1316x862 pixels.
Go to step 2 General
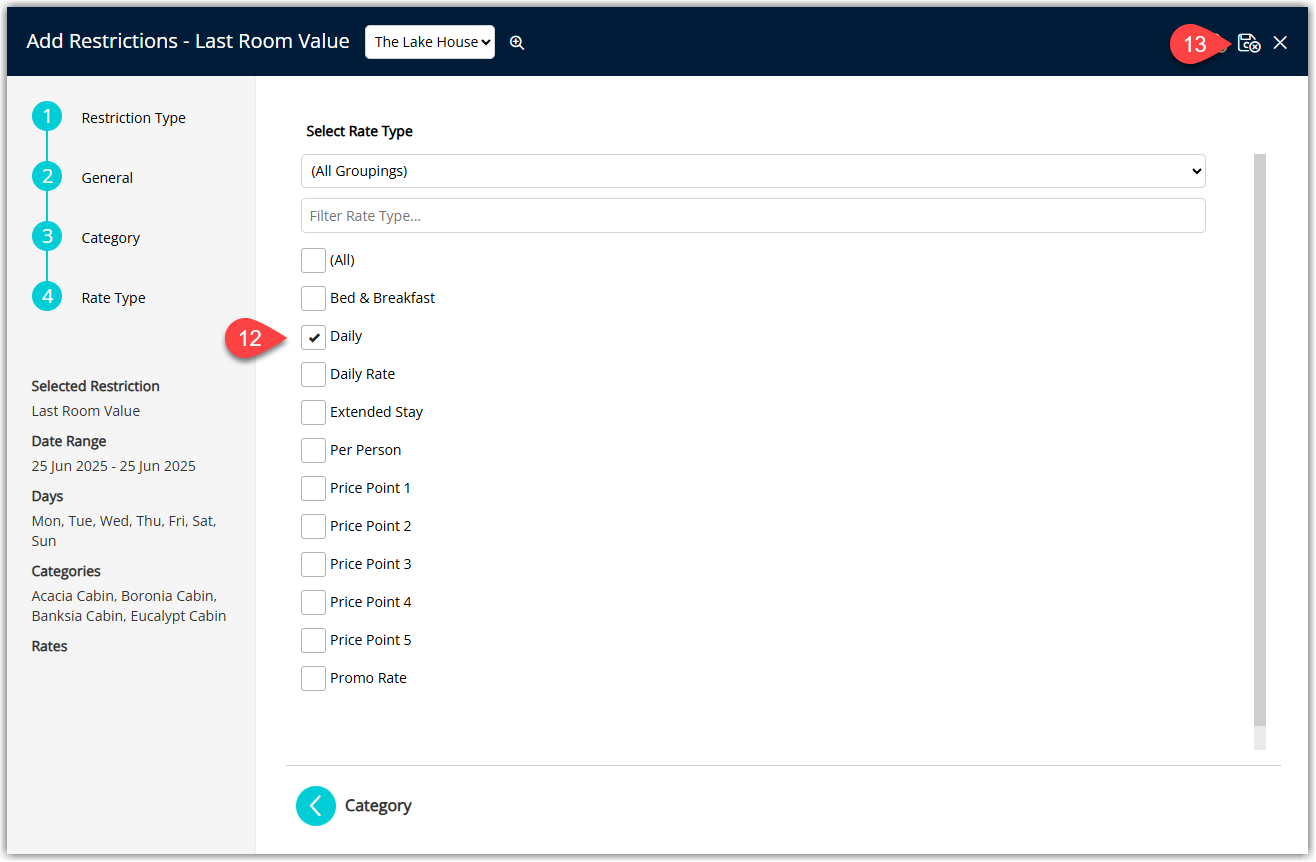coord(47,177)
